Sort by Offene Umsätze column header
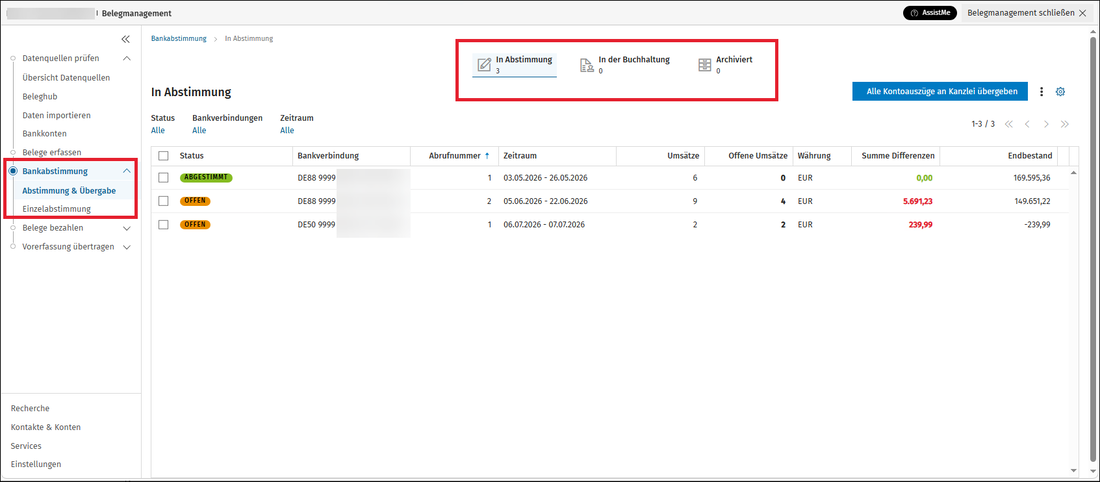 [x=758, y=156]
